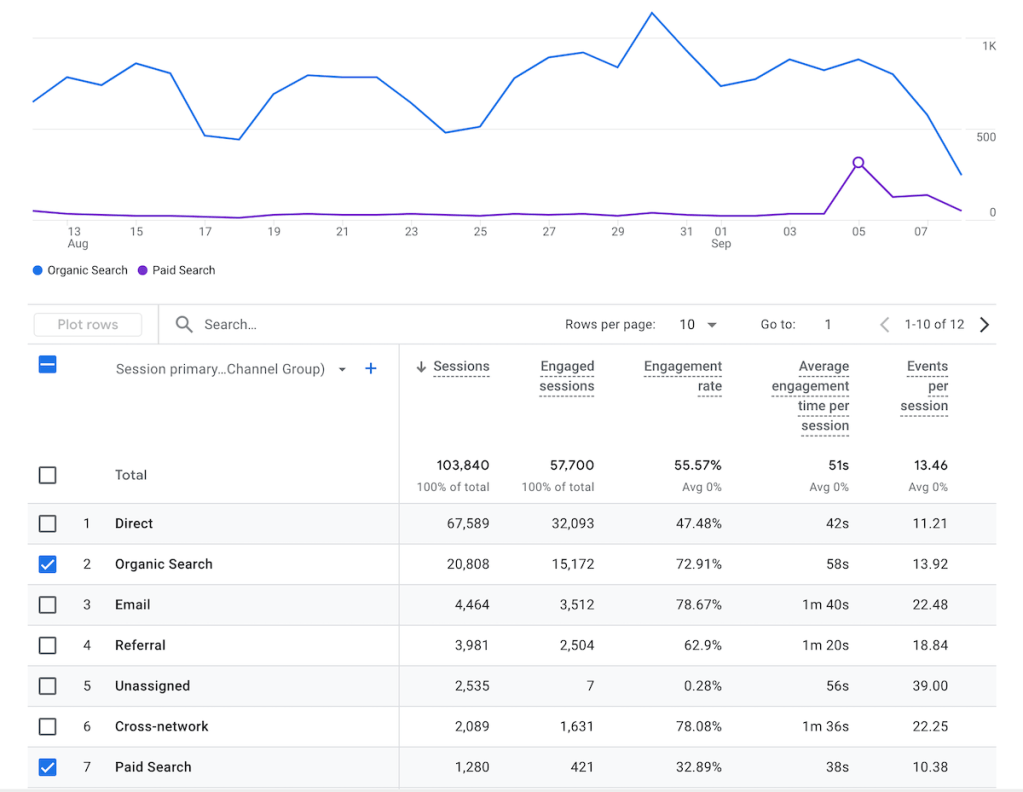Select the Total row checkbox
The image size is (1023, 792).
(x=47, y=475)
